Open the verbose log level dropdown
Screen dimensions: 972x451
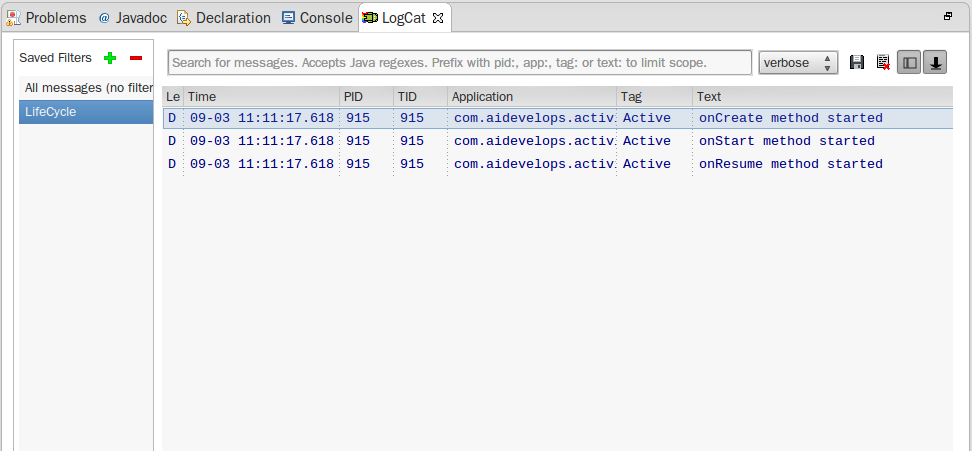pyautogui.click(x=798, y=63)
